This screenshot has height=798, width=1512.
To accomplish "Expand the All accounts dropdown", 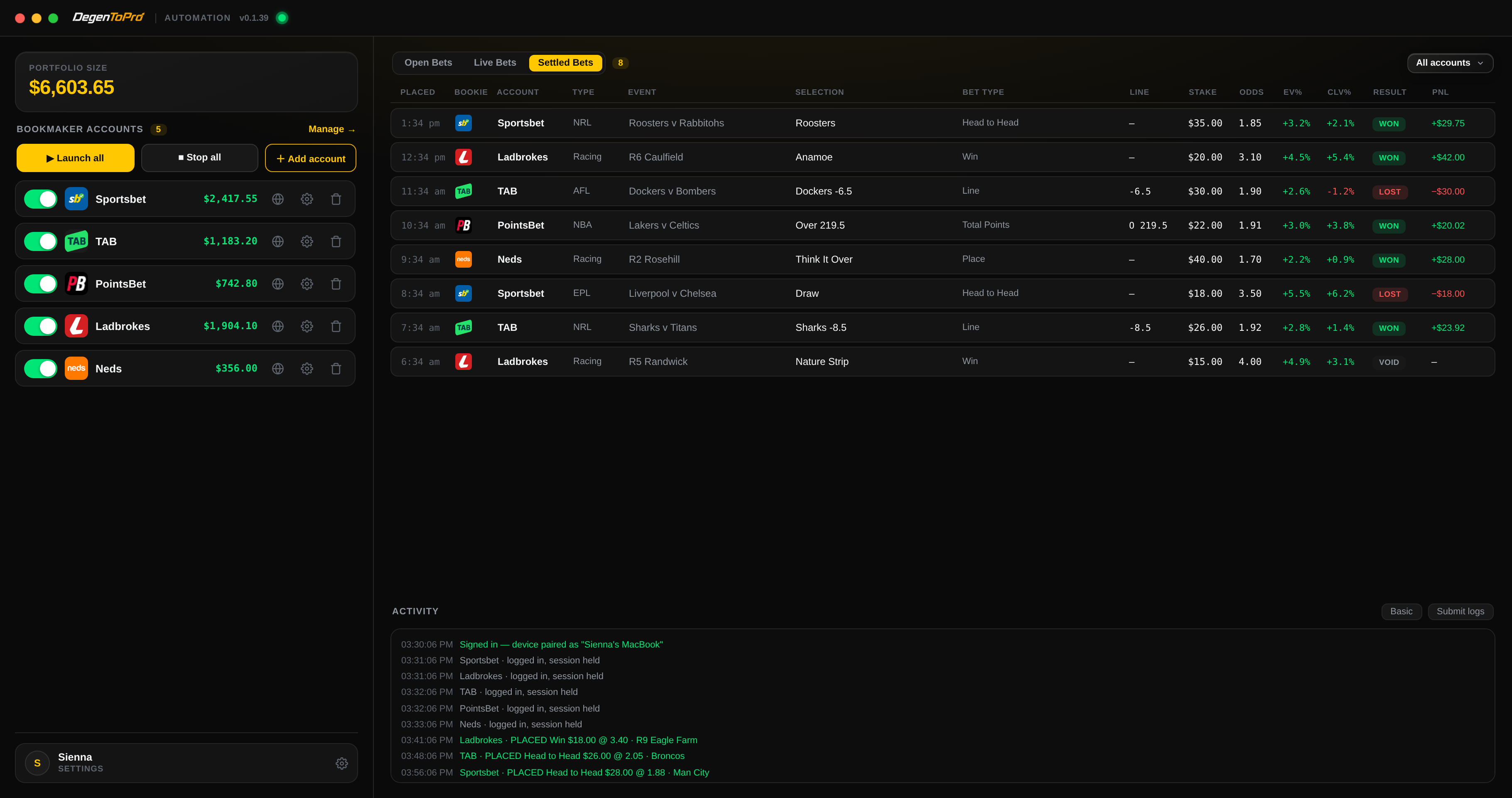I will click(1450, 63).
